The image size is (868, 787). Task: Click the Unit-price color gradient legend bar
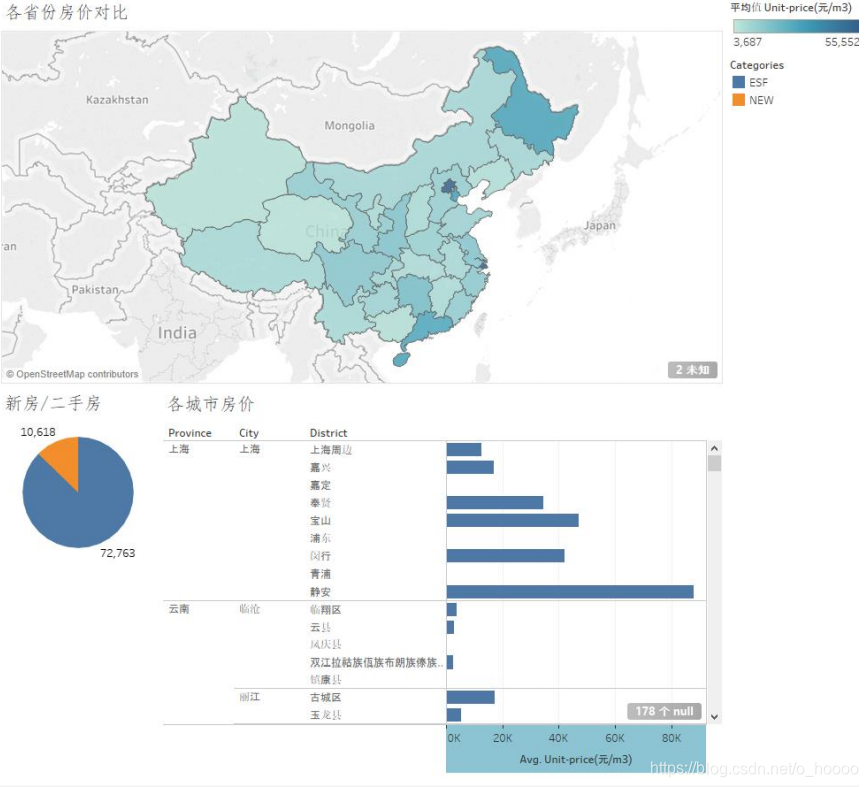(x=795, y=26)
